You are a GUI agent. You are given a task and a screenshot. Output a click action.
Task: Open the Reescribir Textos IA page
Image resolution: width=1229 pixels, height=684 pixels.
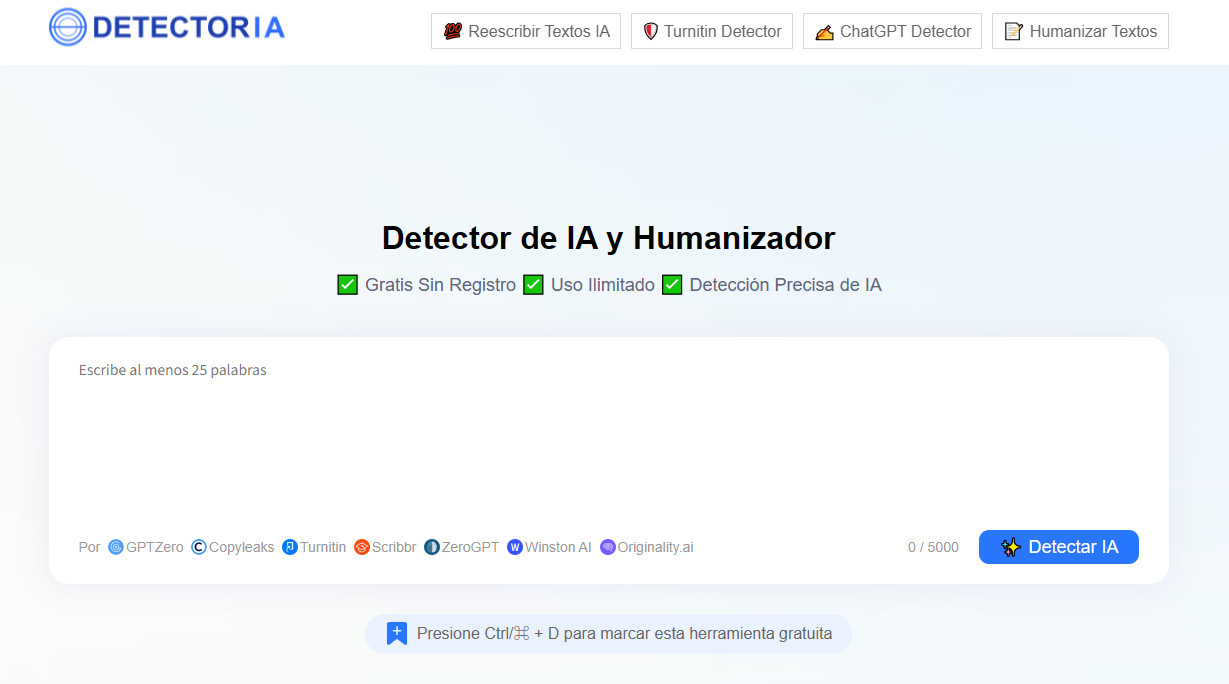point(526,31)
